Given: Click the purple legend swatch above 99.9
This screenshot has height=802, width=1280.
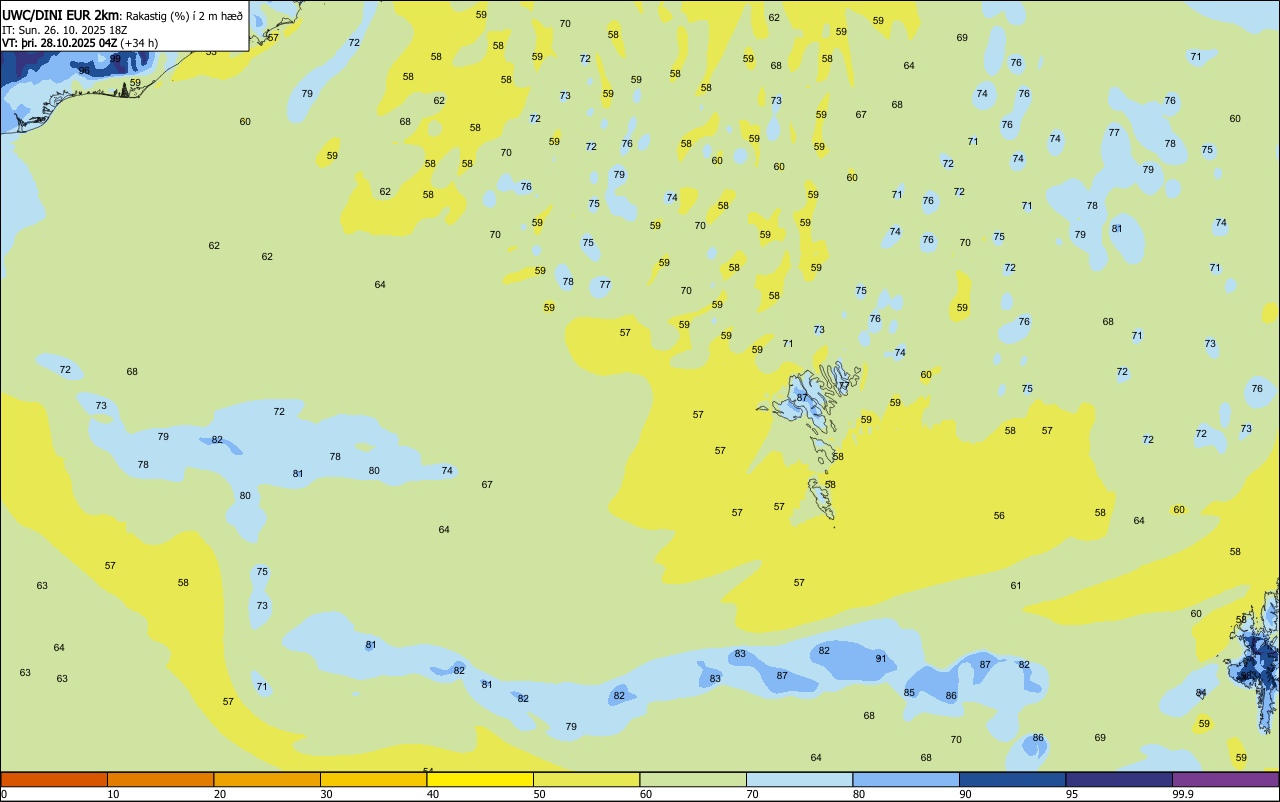Looking at the screenshot, I should [1226, 779].
